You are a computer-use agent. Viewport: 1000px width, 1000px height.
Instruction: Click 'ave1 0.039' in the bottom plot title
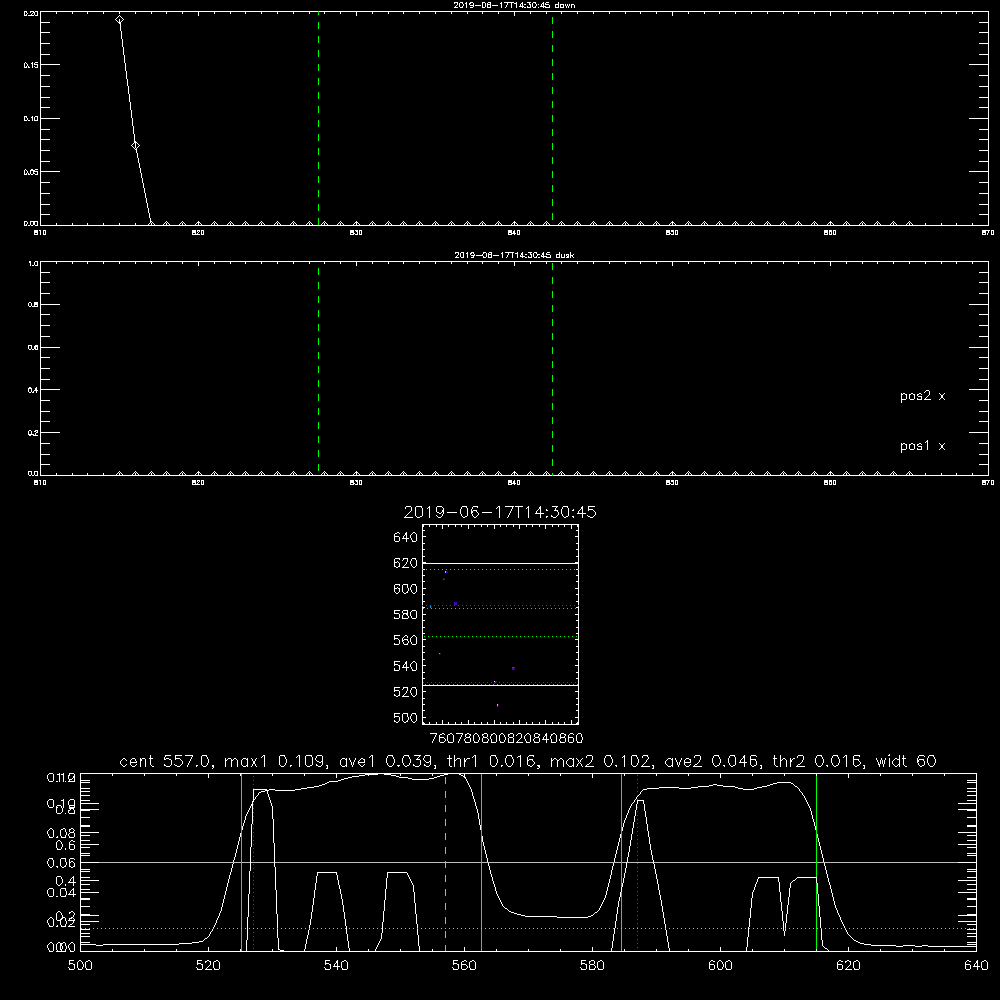click(x=388, y=761)
